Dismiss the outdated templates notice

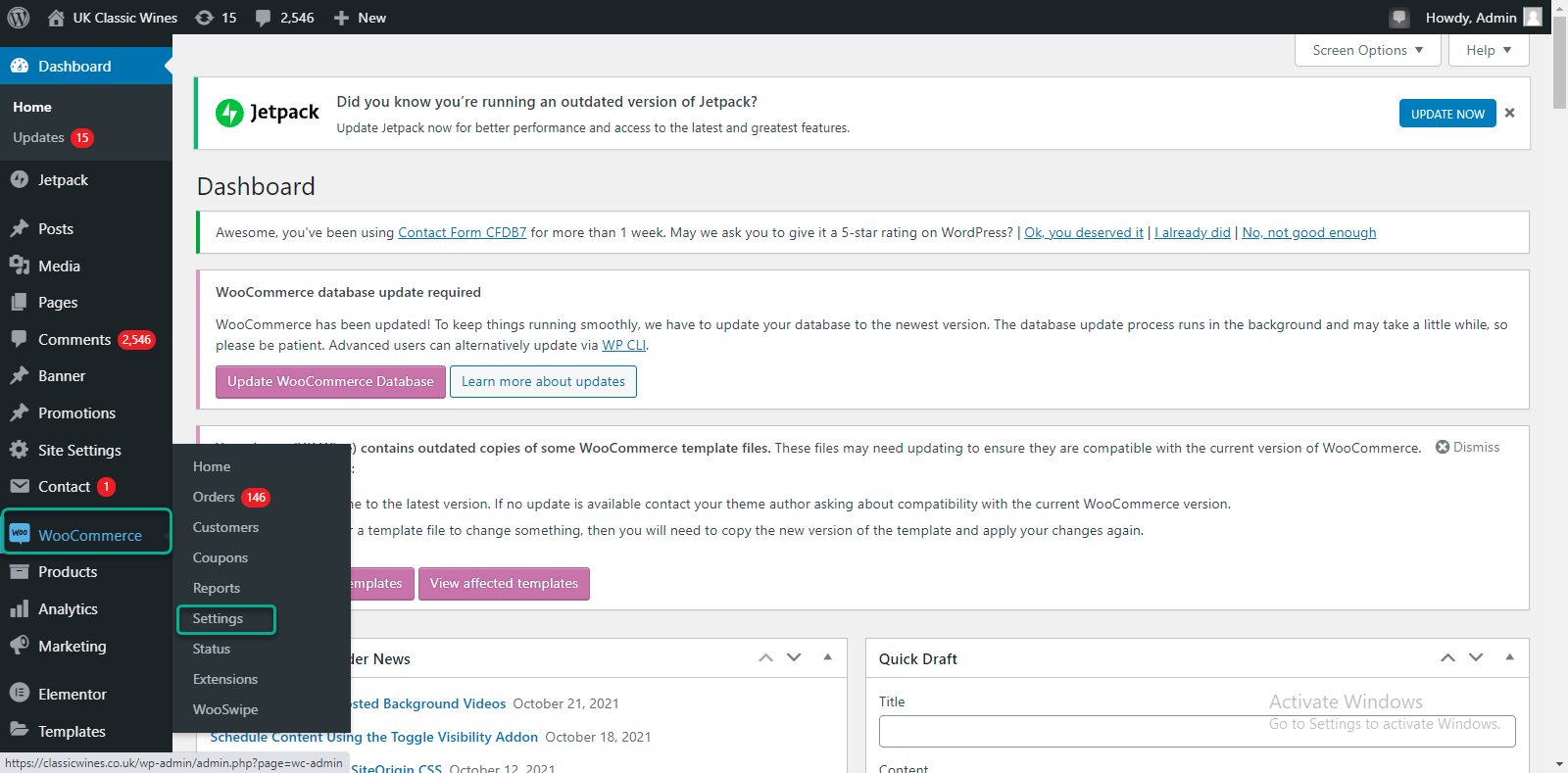[x=1467, y=447]
